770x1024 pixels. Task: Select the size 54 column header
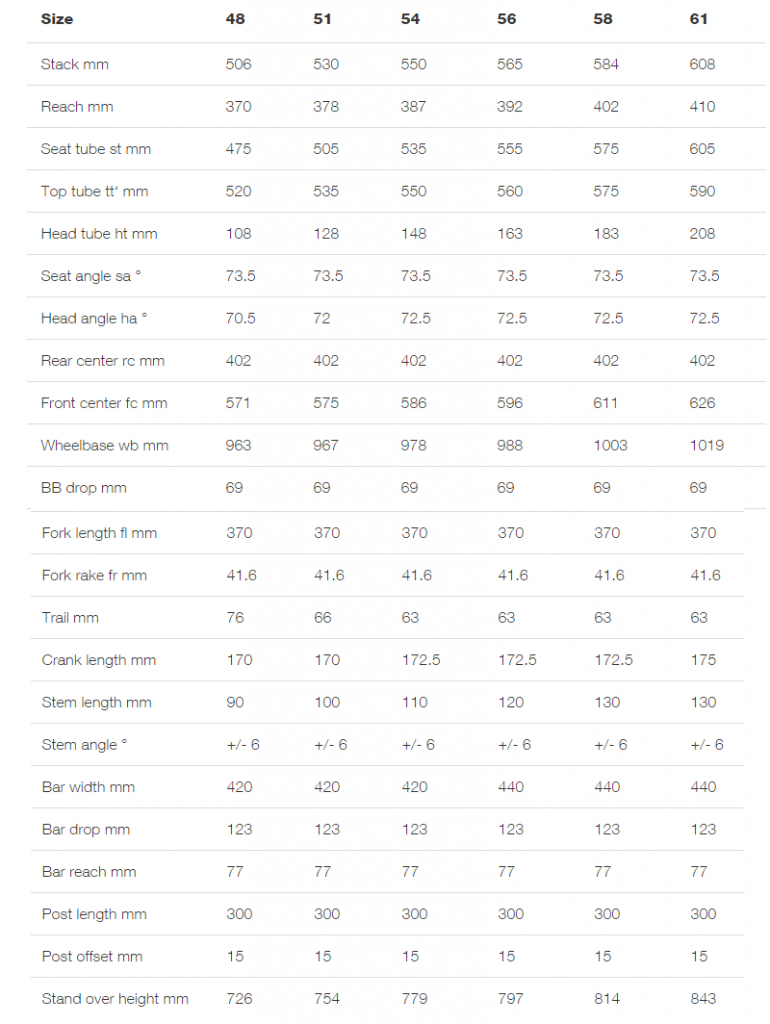pos(410,19)
